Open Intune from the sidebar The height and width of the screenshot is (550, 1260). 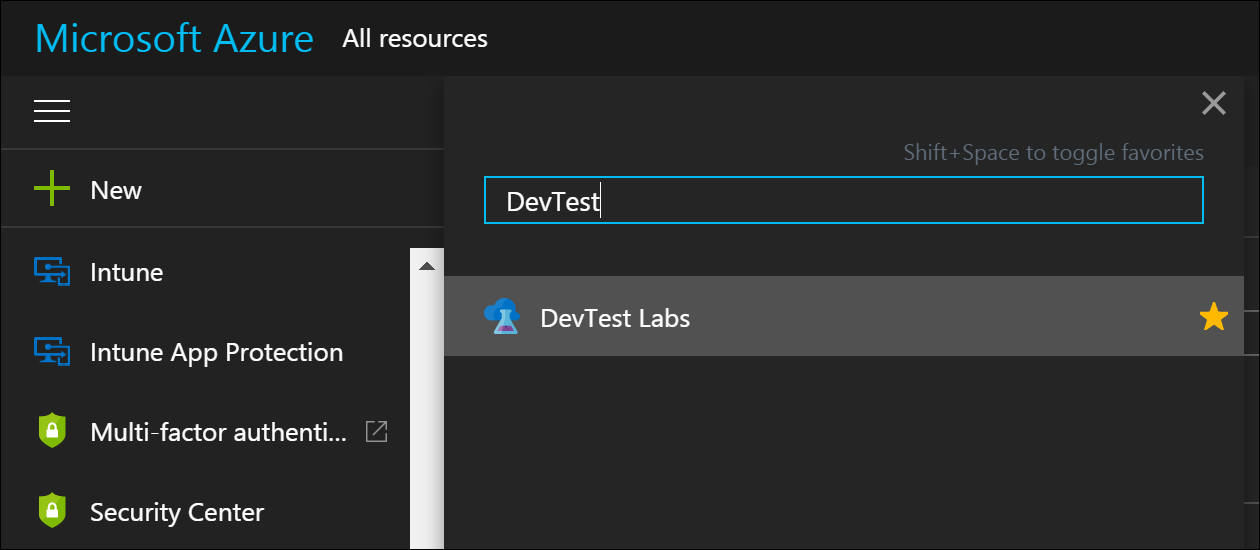pyautogui.click(x=126, y=272)
